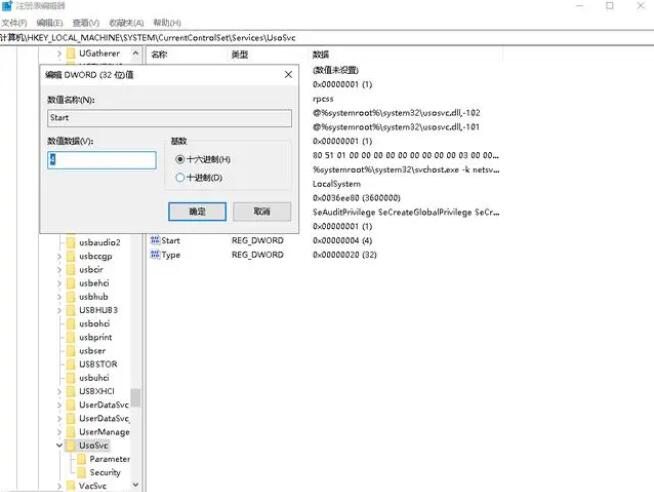
Task: Expand the UGatherer tree node
Action: click(x=59, y=53)
